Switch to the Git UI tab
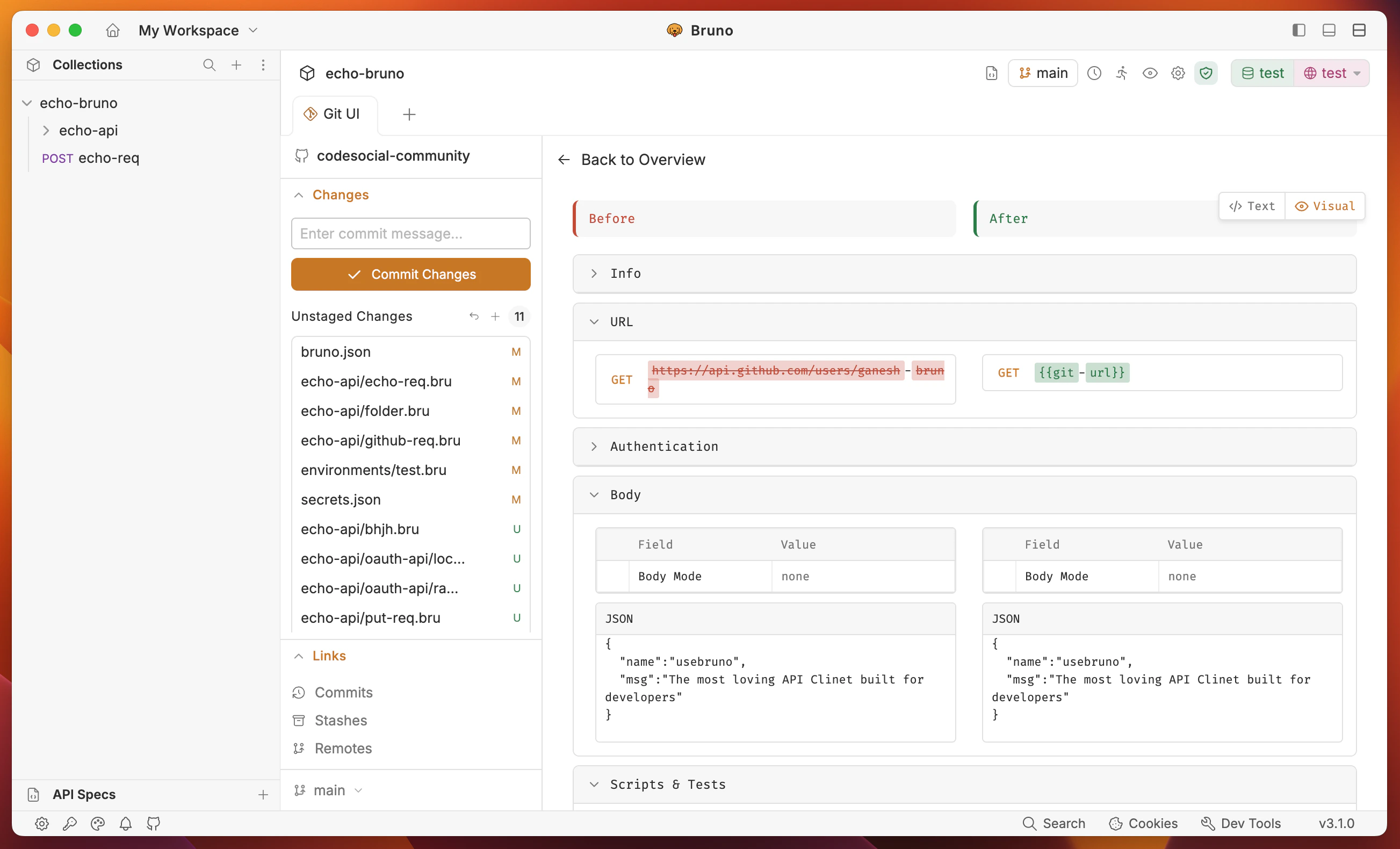 point(334,114)
